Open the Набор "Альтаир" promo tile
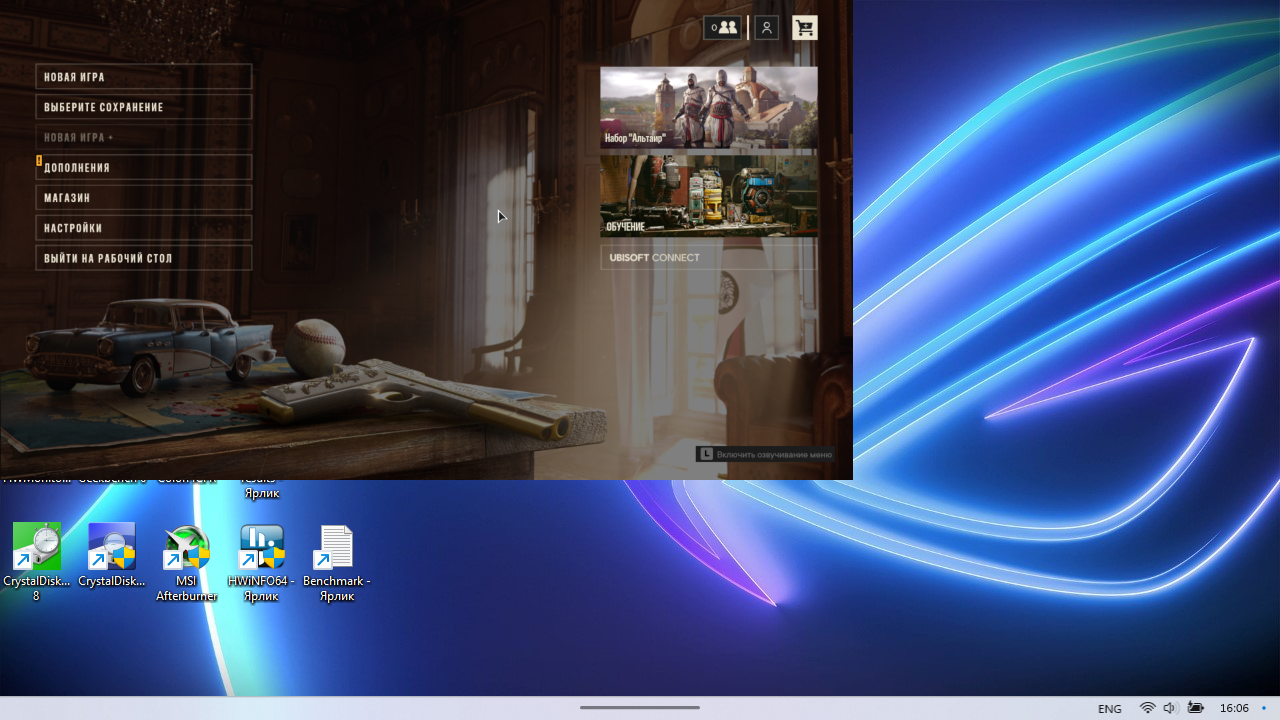Image resolution: width=1280 pixels, height=720 pixels. (709, 108)
